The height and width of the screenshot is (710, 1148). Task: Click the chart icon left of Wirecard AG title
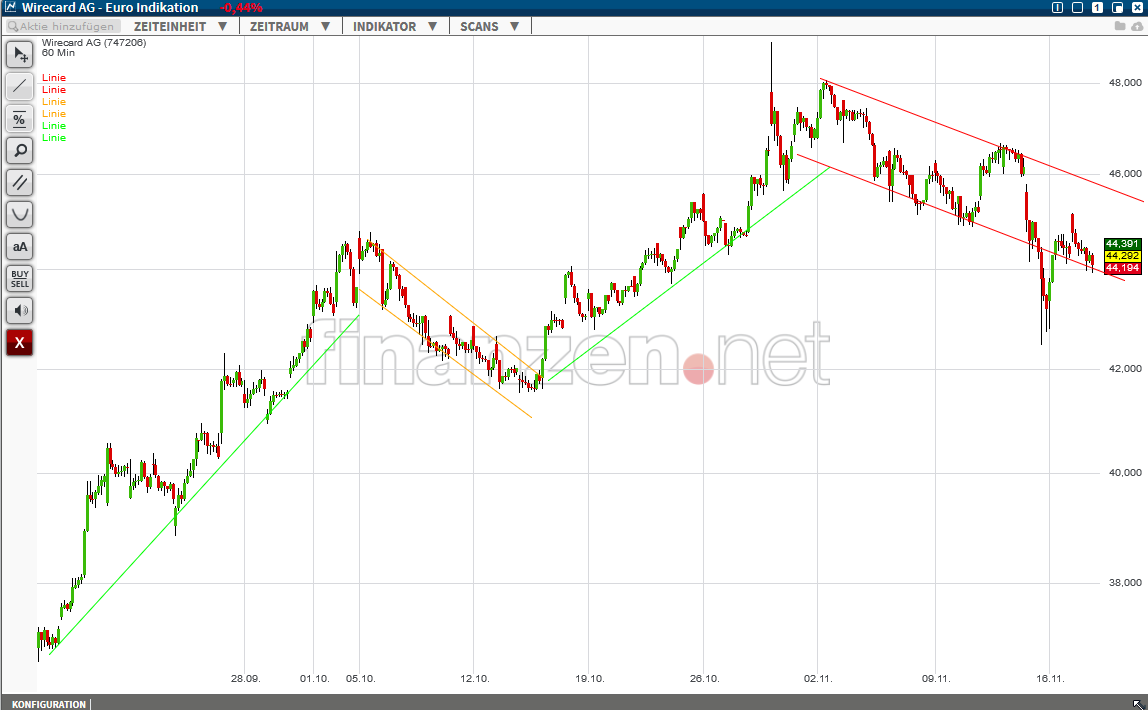point(10,7)
